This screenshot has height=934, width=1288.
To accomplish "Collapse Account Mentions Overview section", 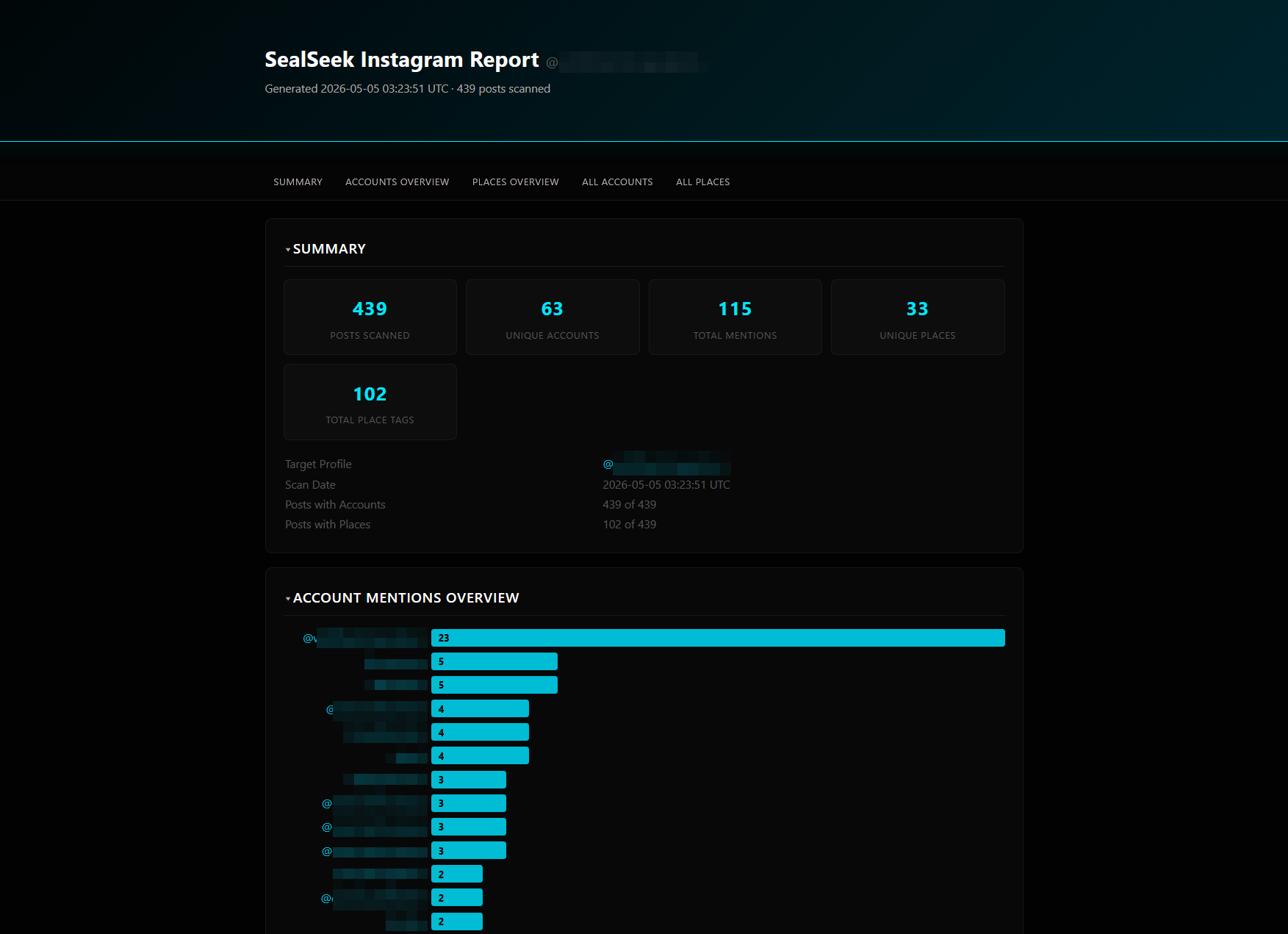I will [x=288, y=599].
